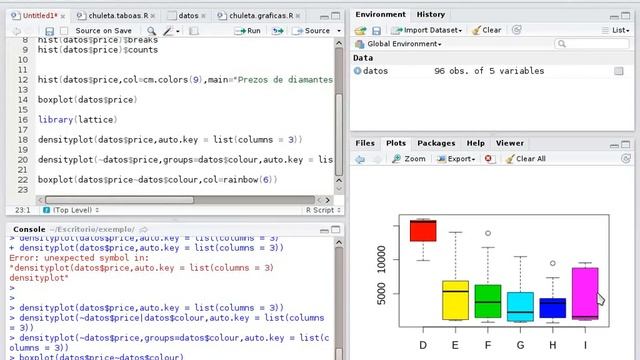640x360 pixels.
Task: Minimize the Source editor pane
Action: tap(324, 16)
